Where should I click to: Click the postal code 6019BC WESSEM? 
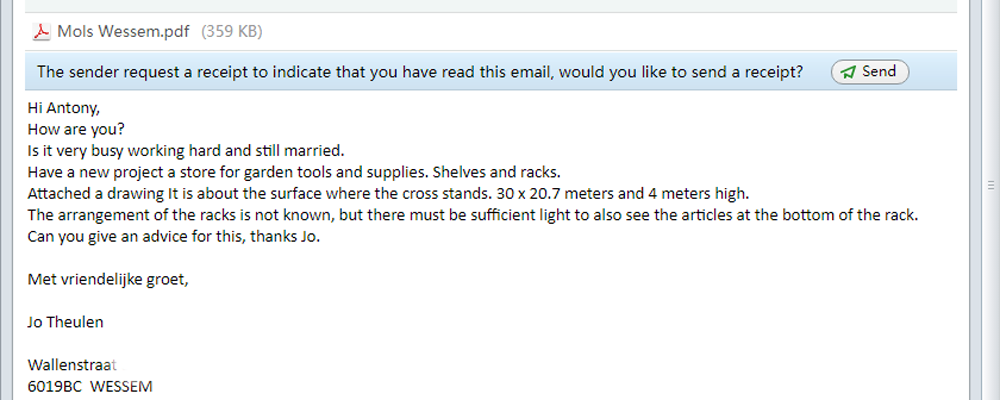[90, 386]
